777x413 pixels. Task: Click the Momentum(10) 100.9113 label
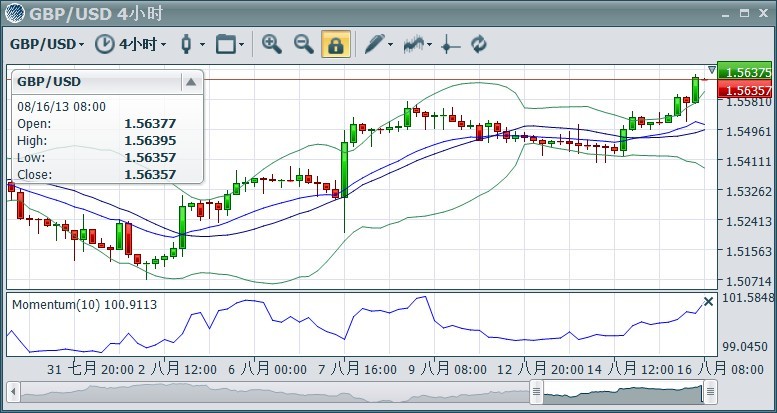(x=84, y=304)
